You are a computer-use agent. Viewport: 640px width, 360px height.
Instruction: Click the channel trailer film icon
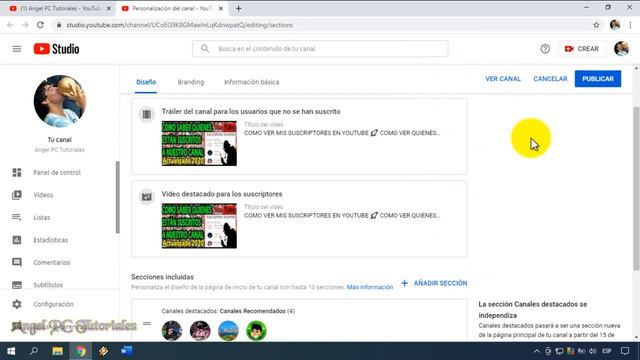point(147,114)
